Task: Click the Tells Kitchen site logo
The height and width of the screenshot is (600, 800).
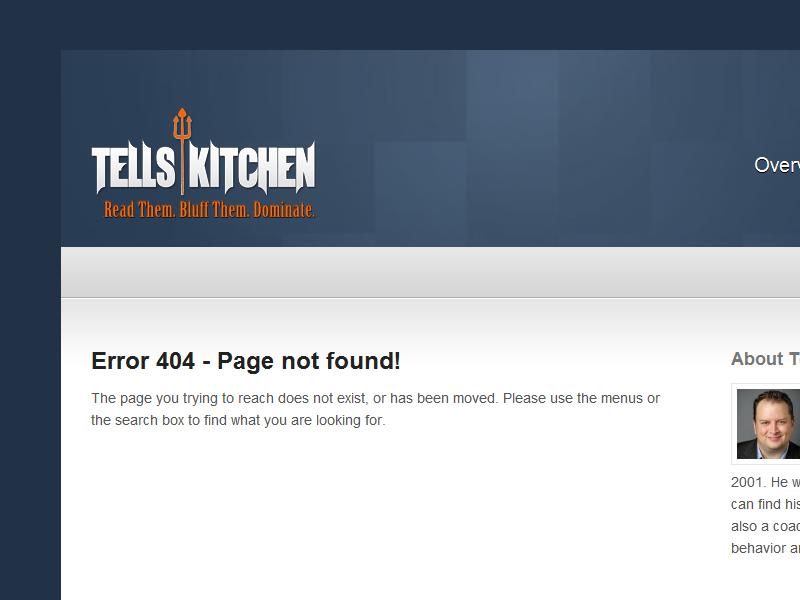Action: [203, 163]
